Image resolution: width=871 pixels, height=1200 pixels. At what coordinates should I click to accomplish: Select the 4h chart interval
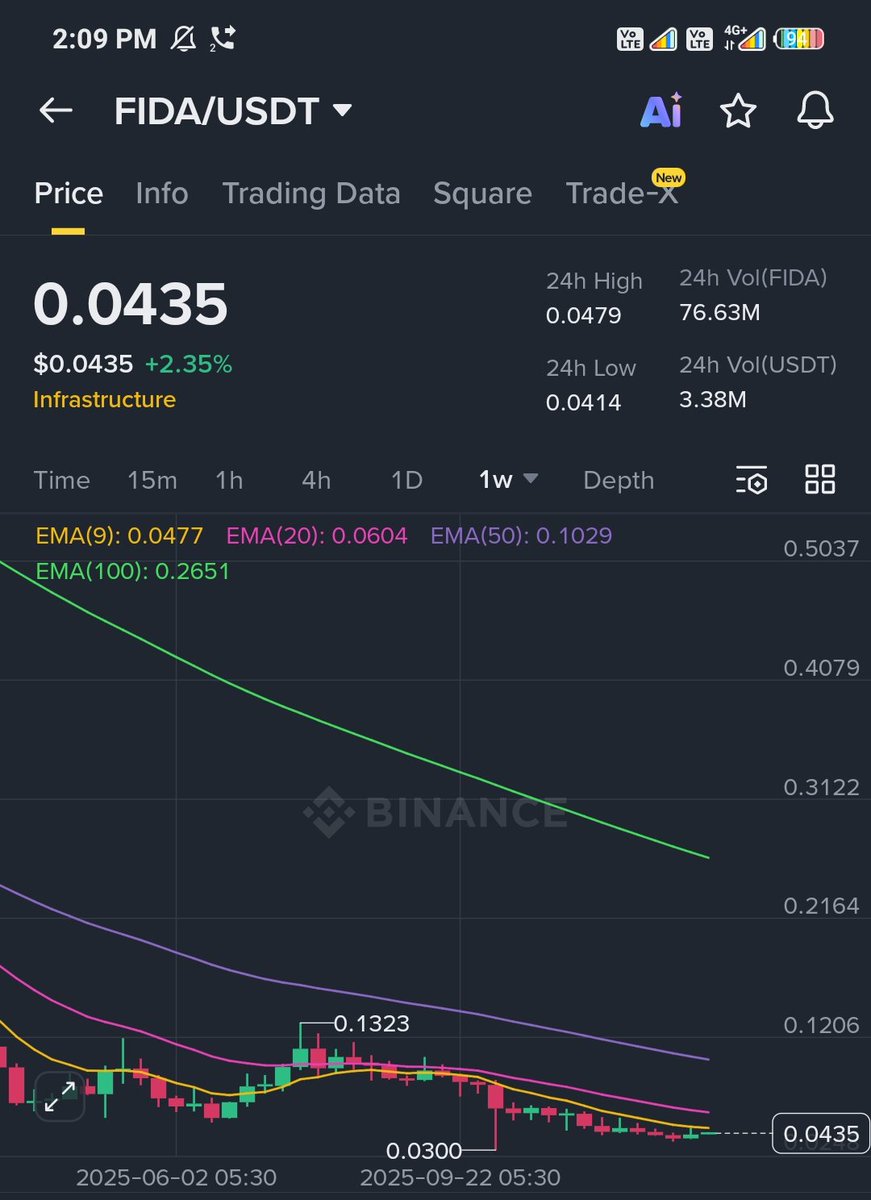pyautogui.click(x=316, y=480)
